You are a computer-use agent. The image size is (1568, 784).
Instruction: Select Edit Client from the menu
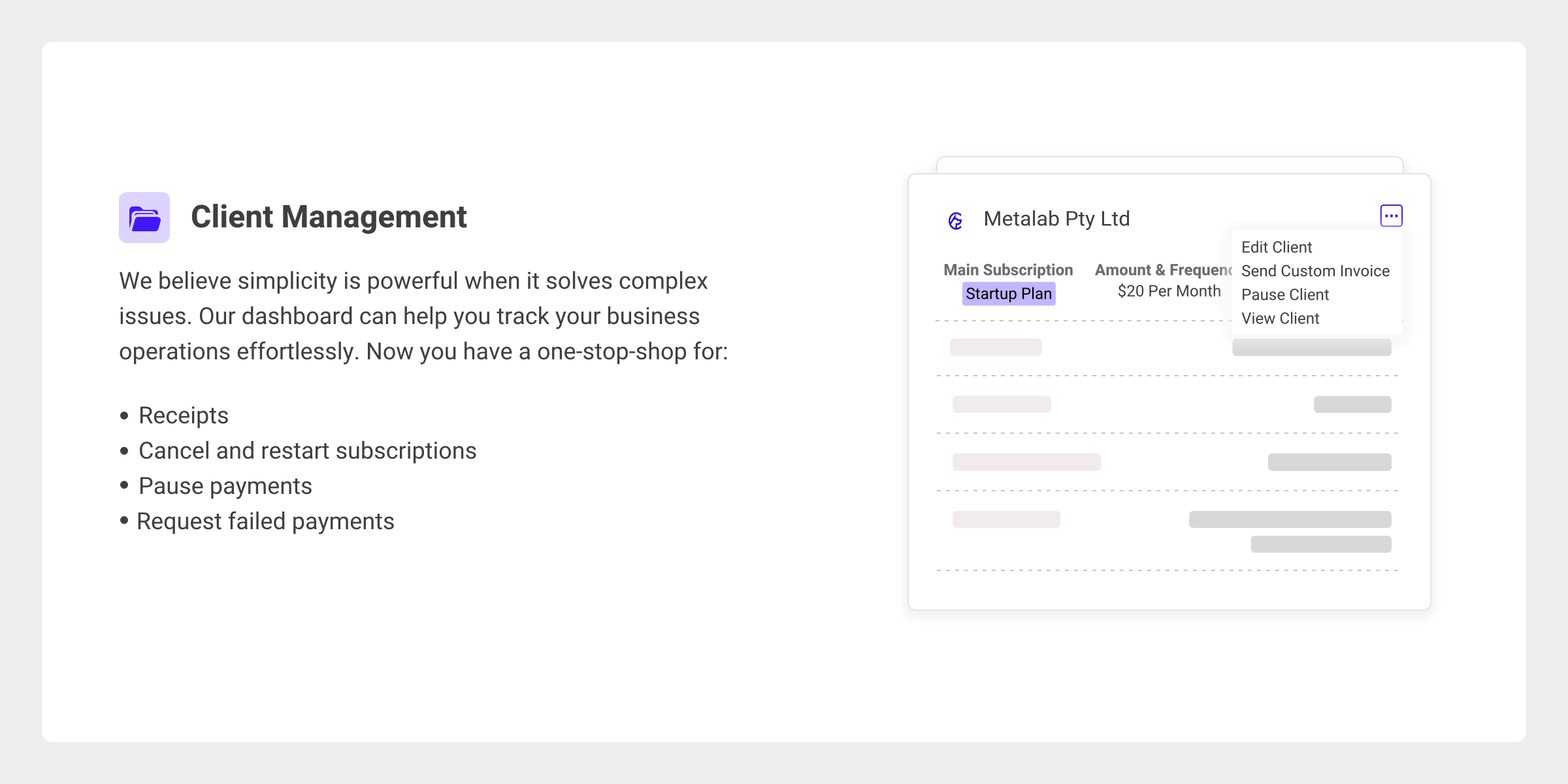(1276, 248)
